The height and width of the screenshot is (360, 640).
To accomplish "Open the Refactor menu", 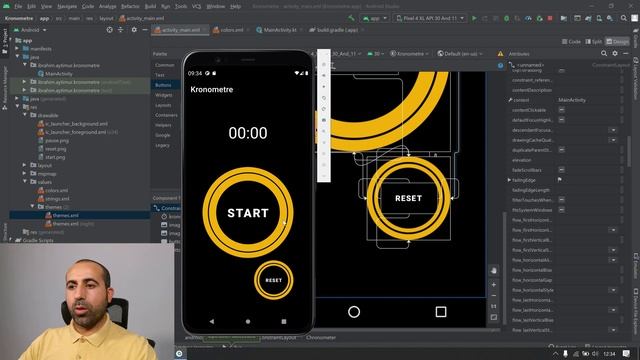I will click(130, 7).
